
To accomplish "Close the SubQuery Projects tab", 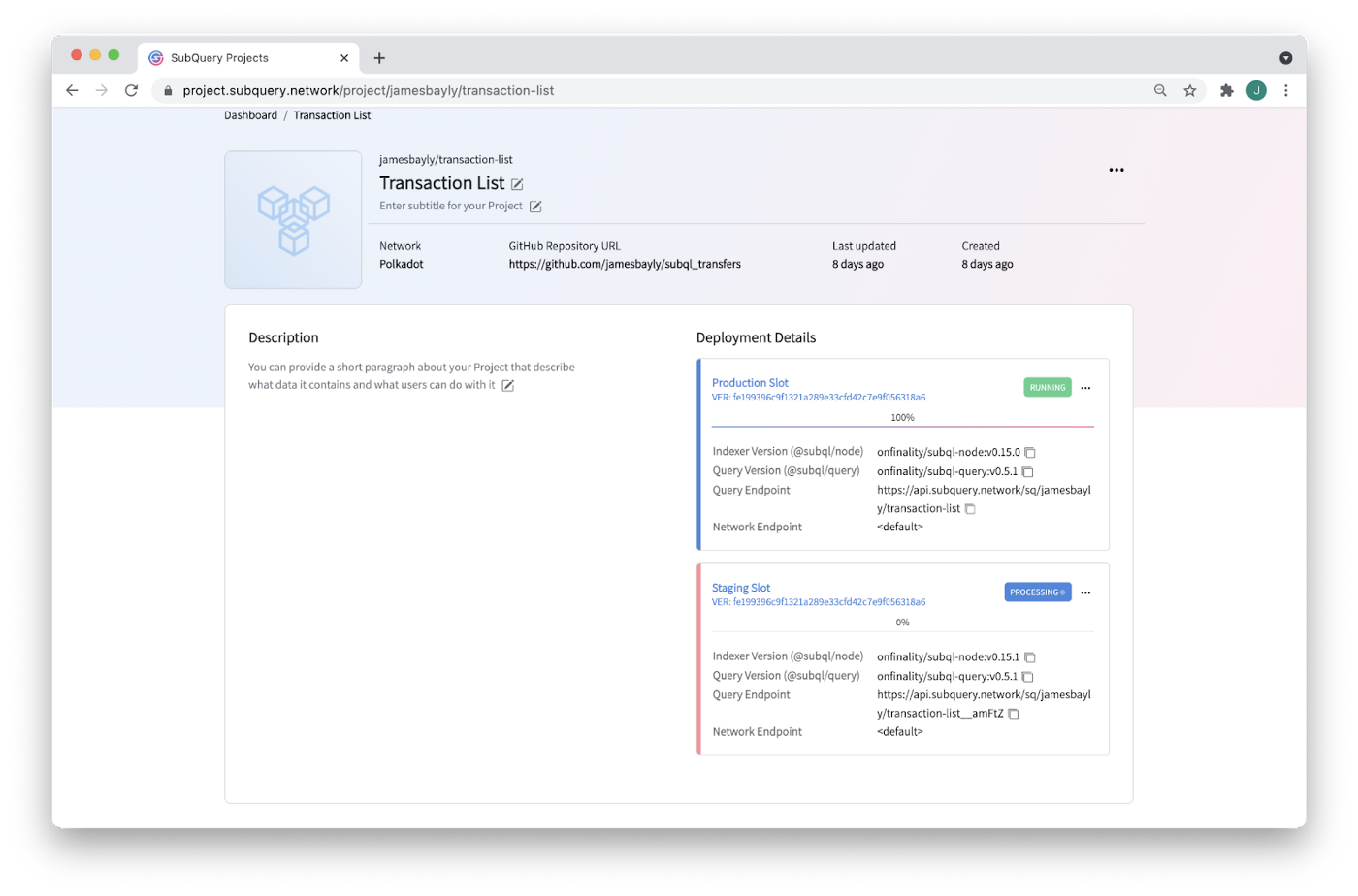I will pos(344,58).
